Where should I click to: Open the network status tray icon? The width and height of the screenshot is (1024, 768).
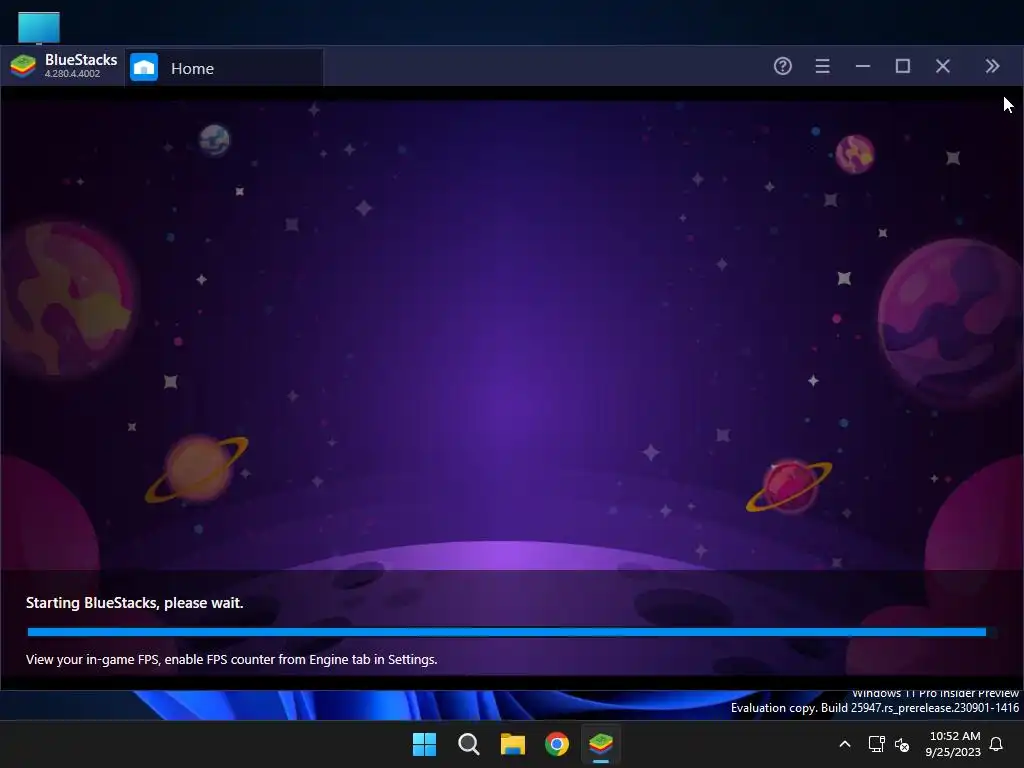tap(876, 744)
